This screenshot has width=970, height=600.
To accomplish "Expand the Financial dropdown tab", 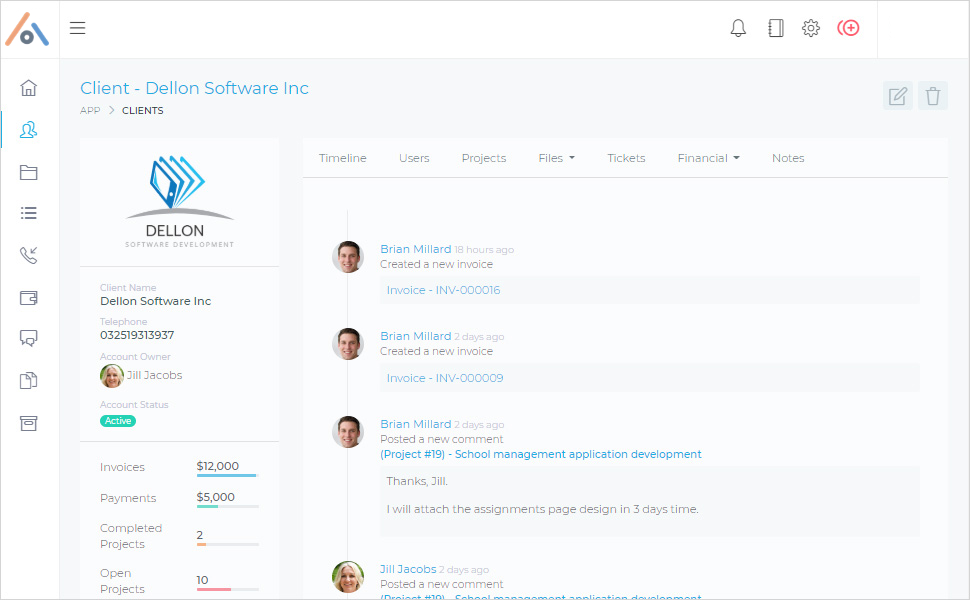I will [708, 158].
